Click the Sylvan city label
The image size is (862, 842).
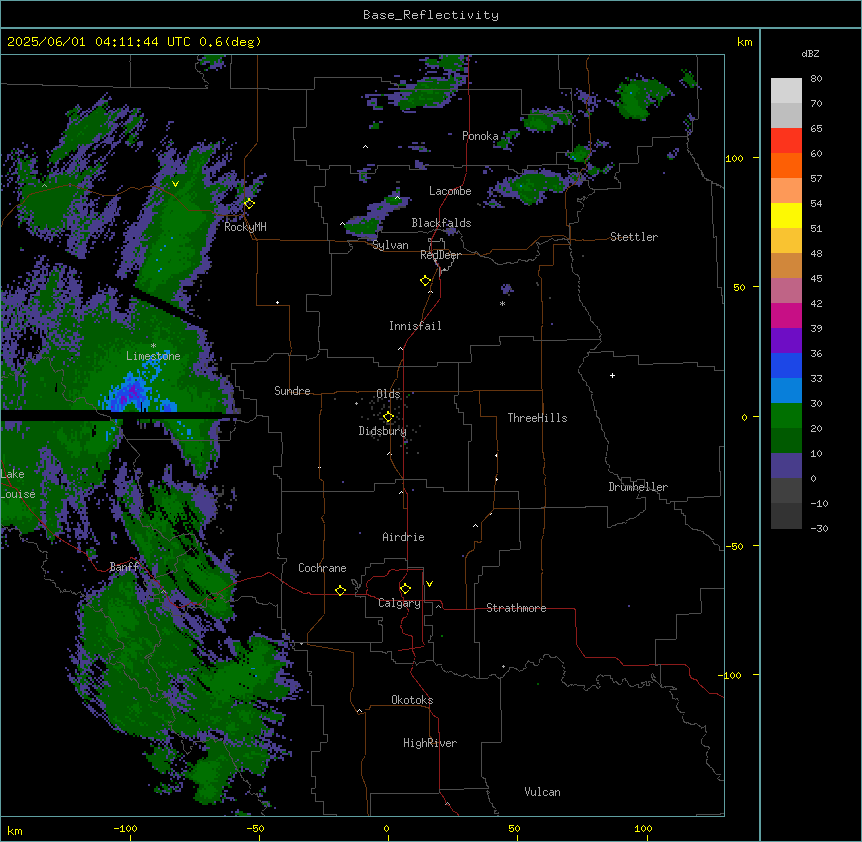click(390, 245)
